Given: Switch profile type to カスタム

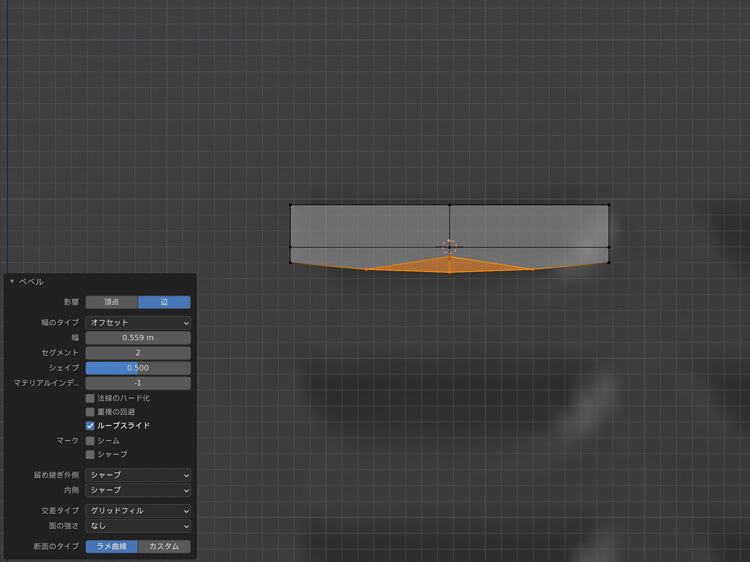Looking at the screenshot, I should click(x=164, y=547).
